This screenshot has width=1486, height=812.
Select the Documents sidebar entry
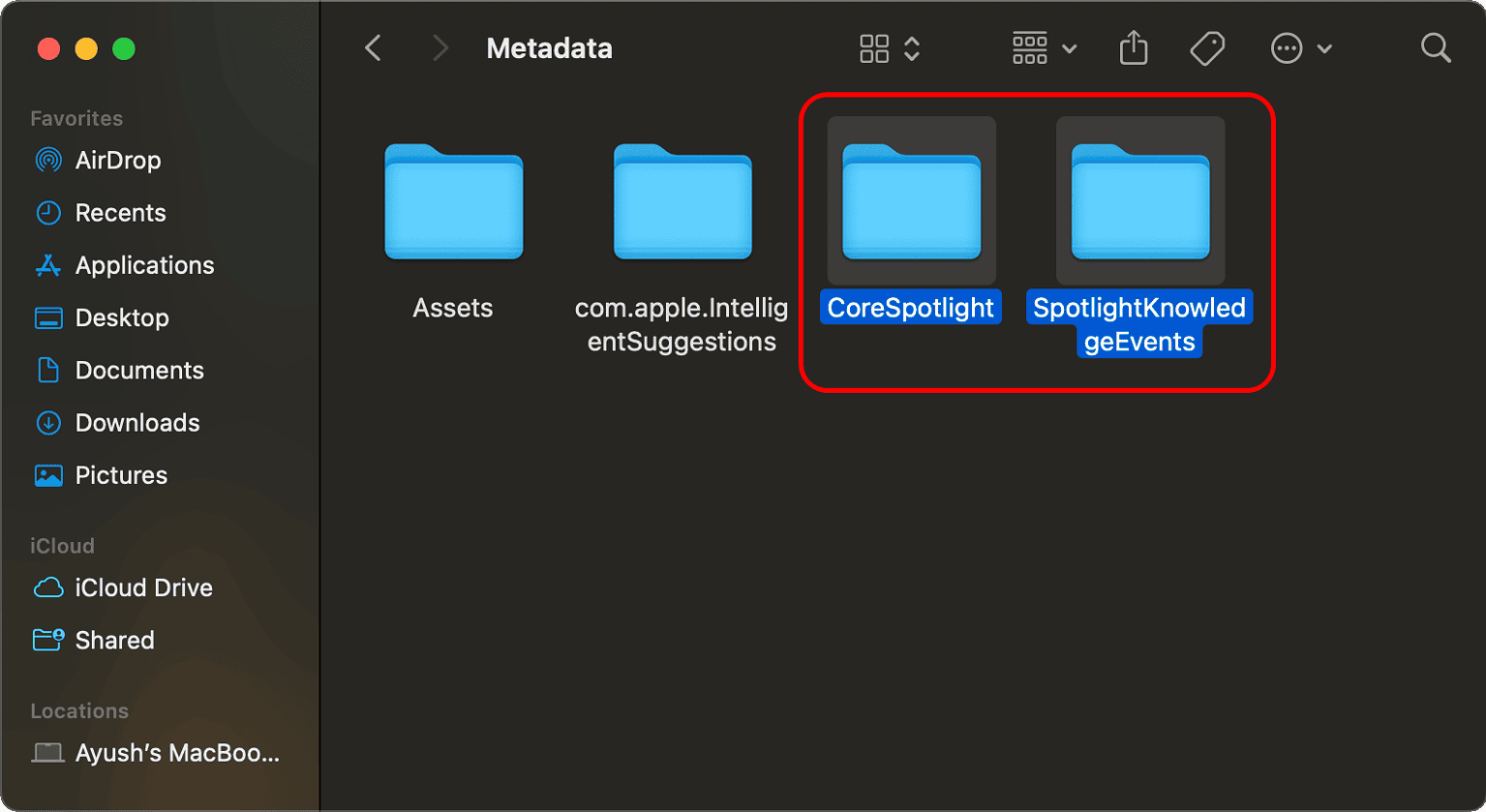click(138, 370)
